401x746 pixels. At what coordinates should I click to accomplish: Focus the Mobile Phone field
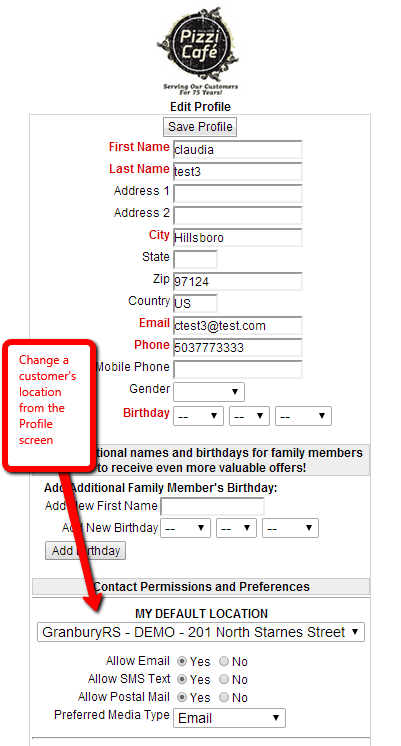pos(238,369)
